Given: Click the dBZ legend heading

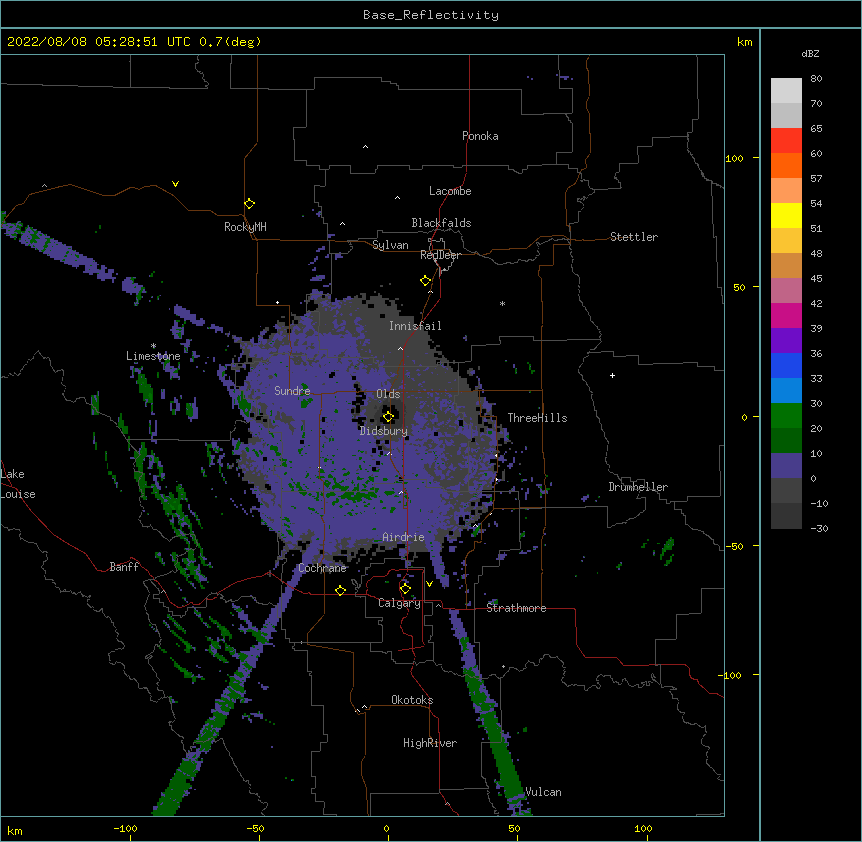Looking at the screenshot, I should coord(810,53).
